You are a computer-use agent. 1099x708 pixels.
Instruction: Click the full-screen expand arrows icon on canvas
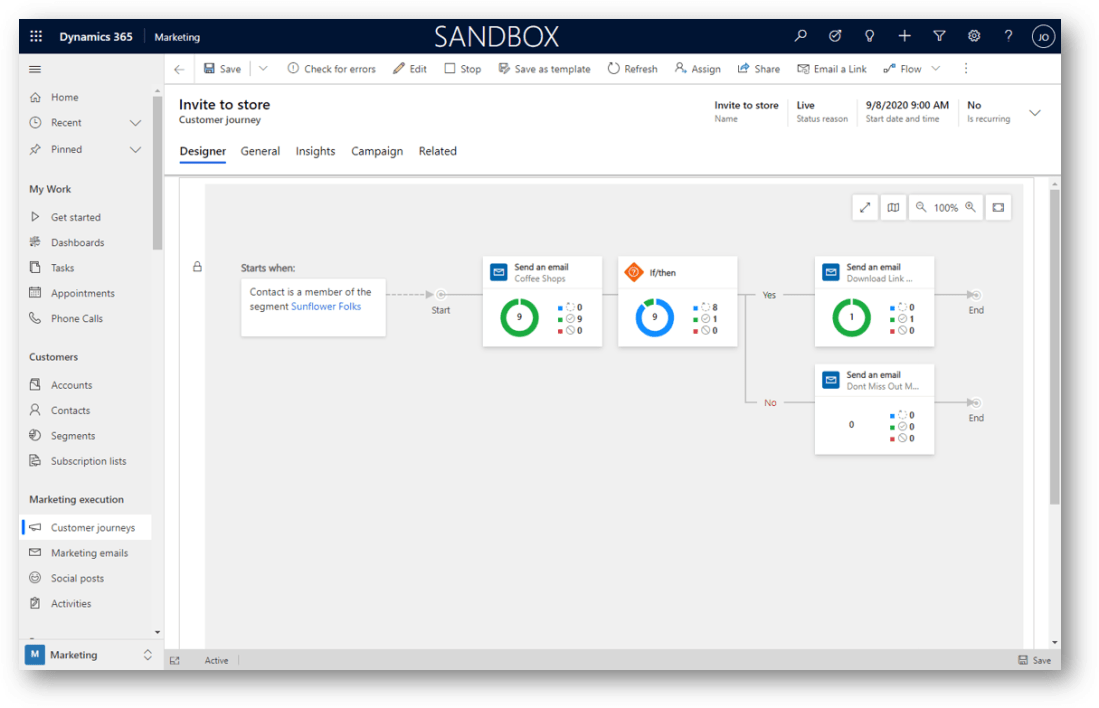click(865, 208)
